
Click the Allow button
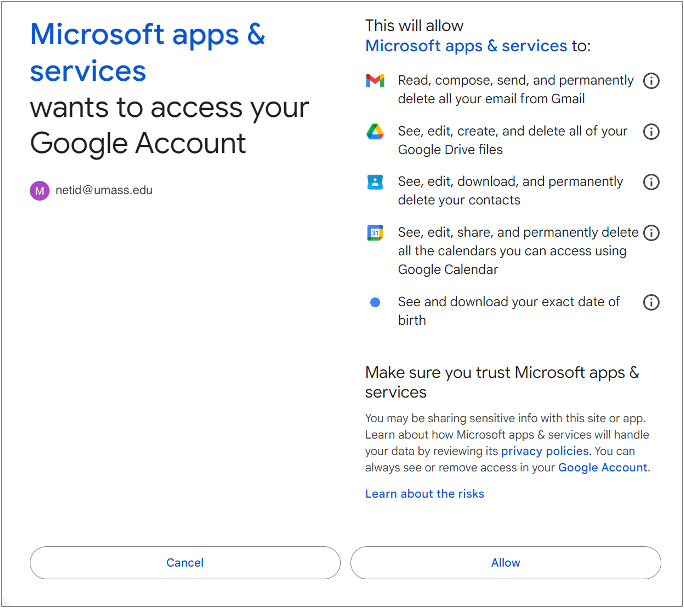tap(506, 563)
